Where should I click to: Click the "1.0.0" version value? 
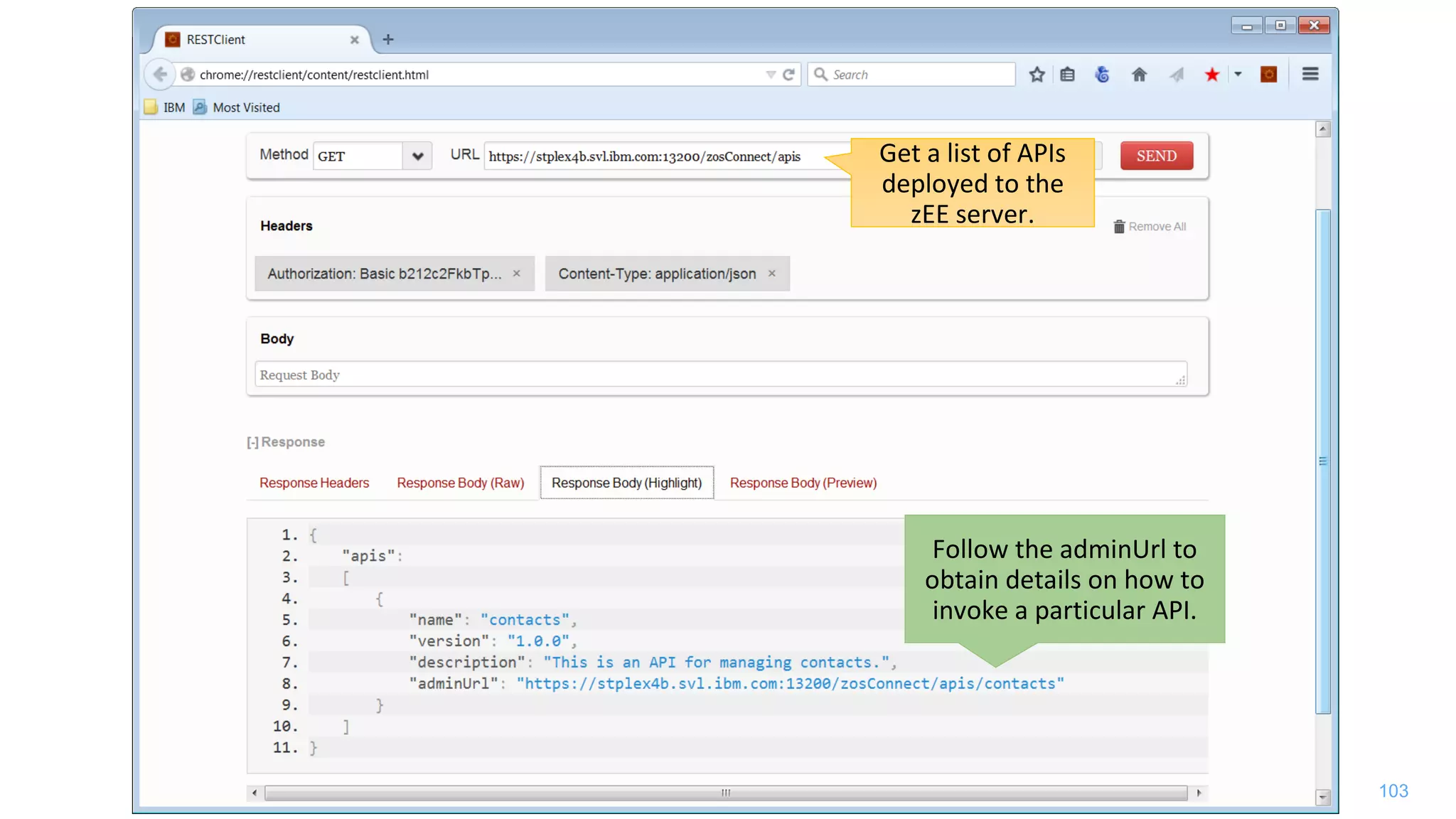pos(538,641)
